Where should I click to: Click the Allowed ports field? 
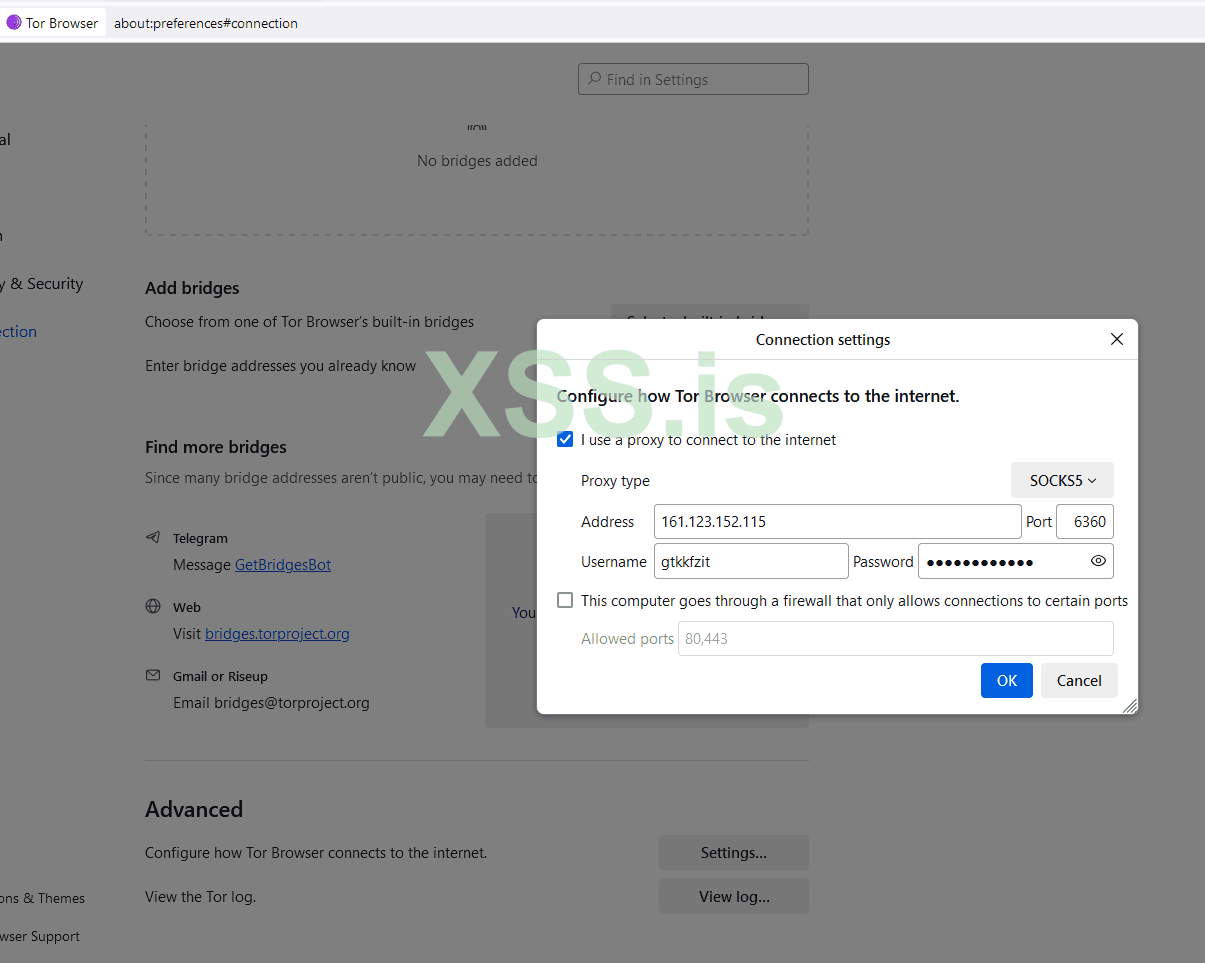click(896, 638)
